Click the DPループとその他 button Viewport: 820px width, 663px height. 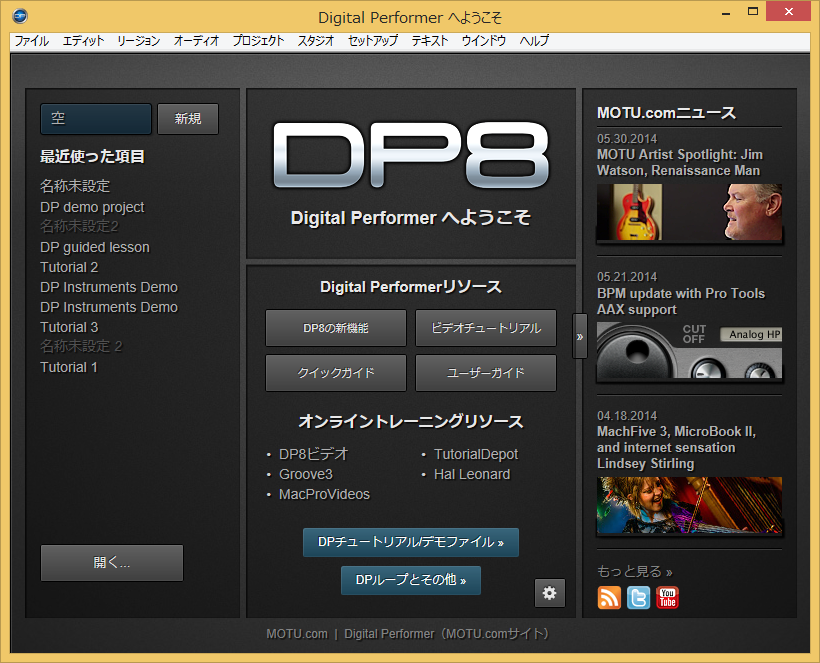pos(411,580)
